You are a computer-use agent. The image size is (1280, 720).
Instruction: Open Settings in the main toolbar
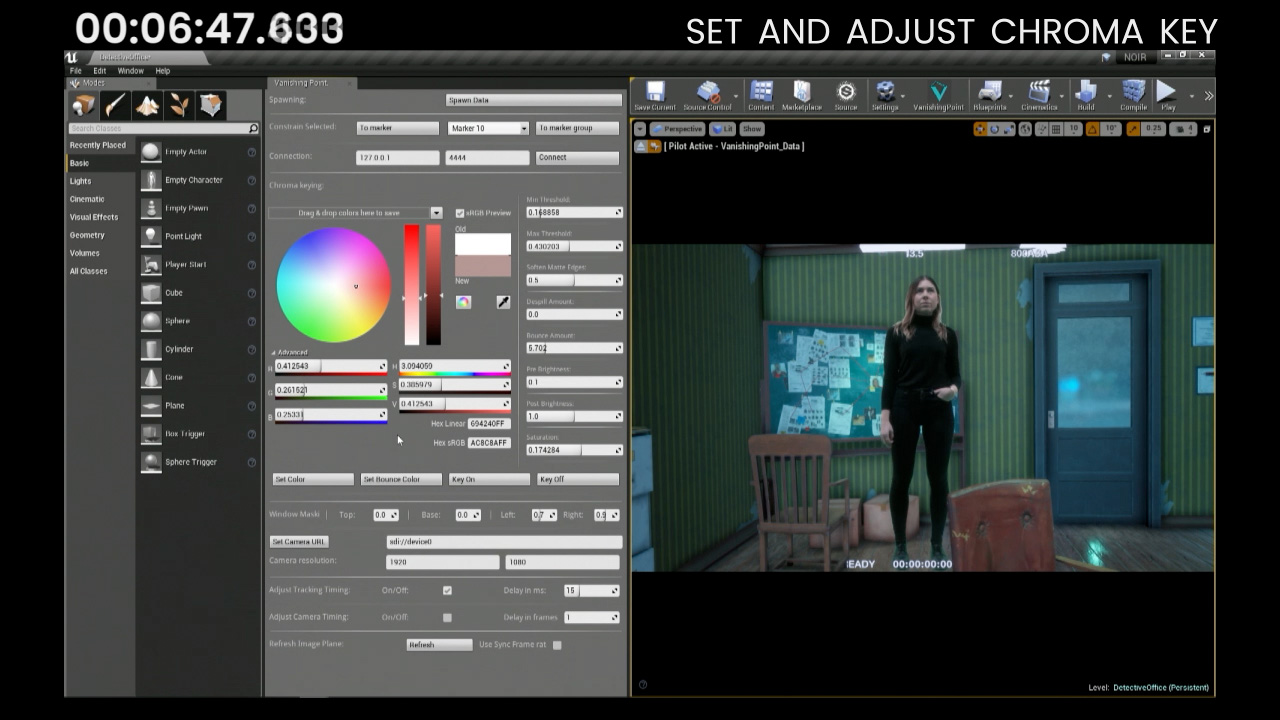(x=884, y=94)
